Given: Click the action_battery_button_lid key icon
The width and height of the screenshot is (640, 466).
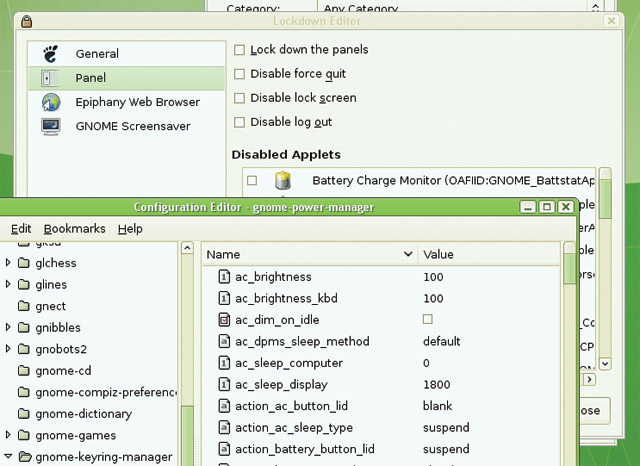Looking at the screenshot, I should point(224,449).
